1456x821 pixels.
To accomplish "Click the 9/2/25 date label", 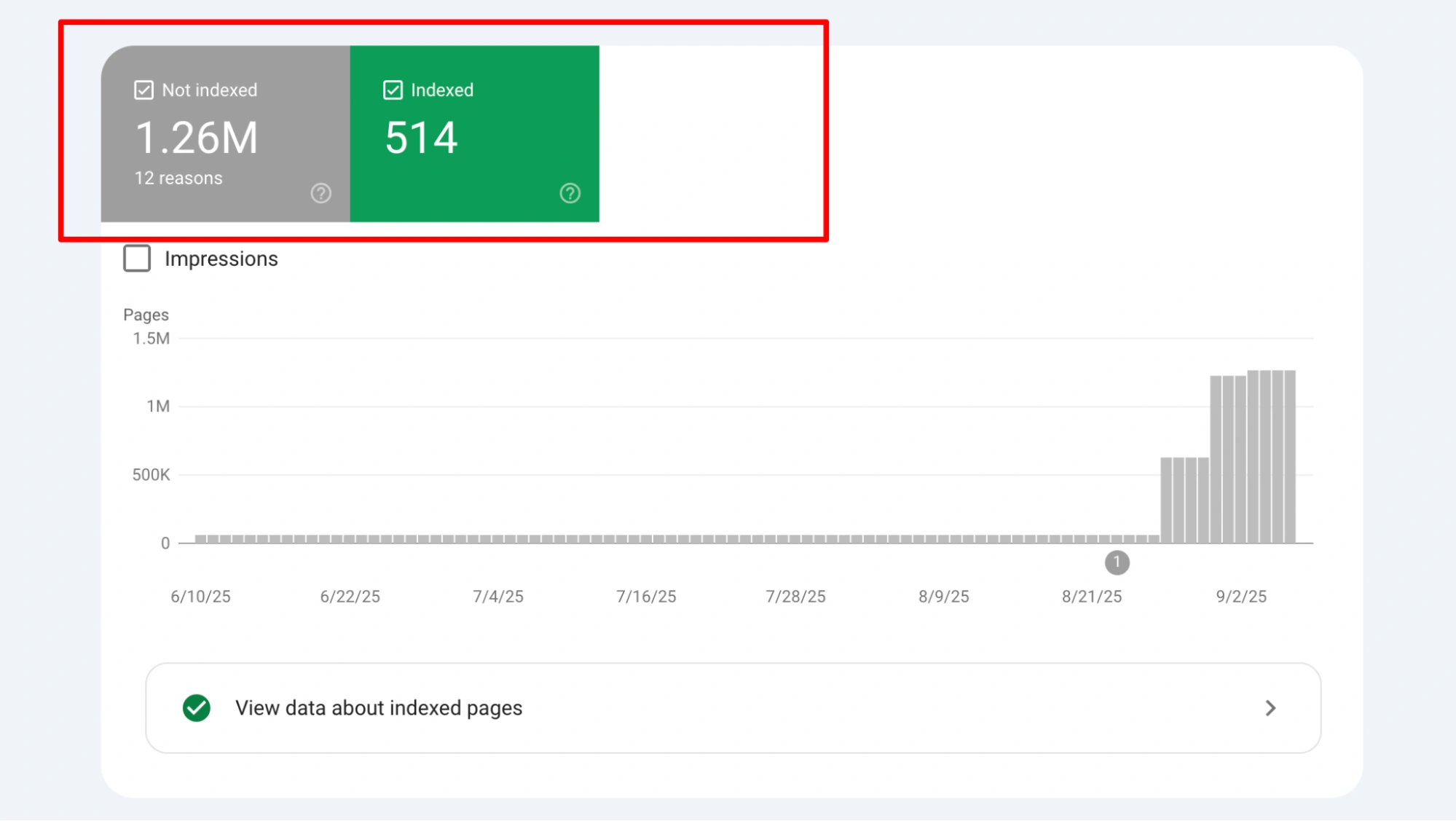I will point(1241,597).
